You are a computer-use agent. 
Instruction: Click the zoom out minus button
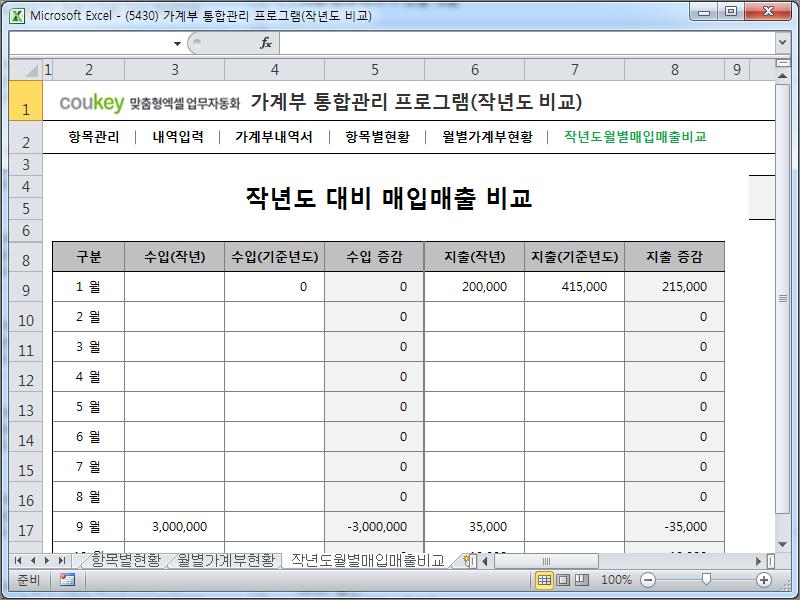648,580
